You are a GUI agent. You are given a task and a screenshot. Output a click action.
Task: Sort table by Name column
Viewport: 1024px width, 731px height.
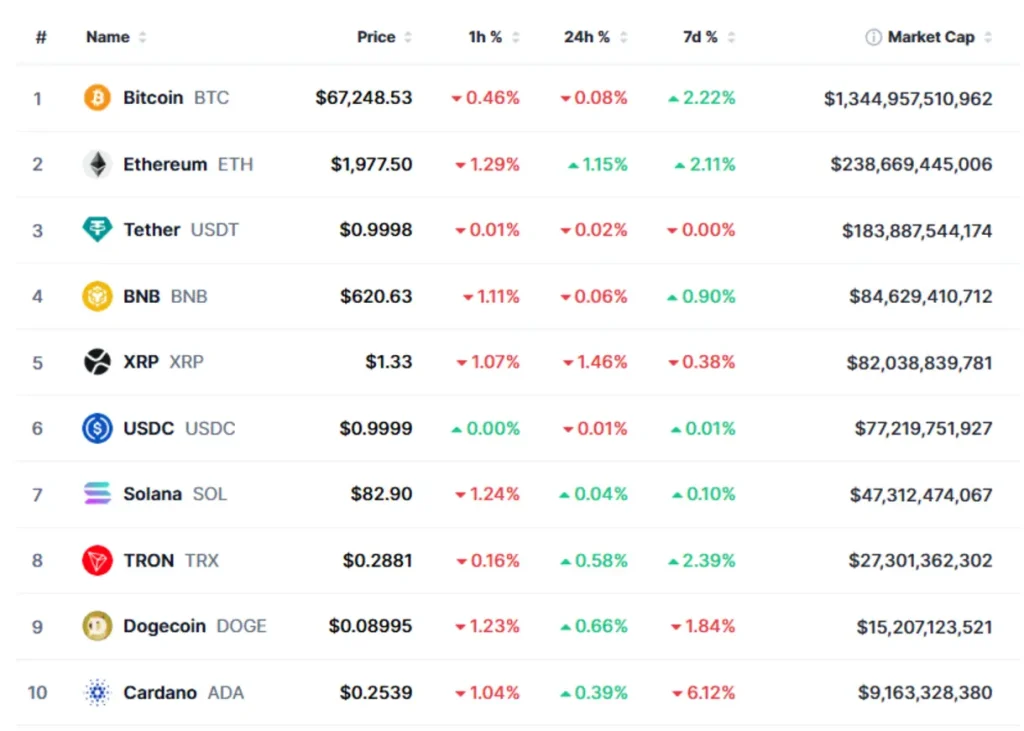108,37
